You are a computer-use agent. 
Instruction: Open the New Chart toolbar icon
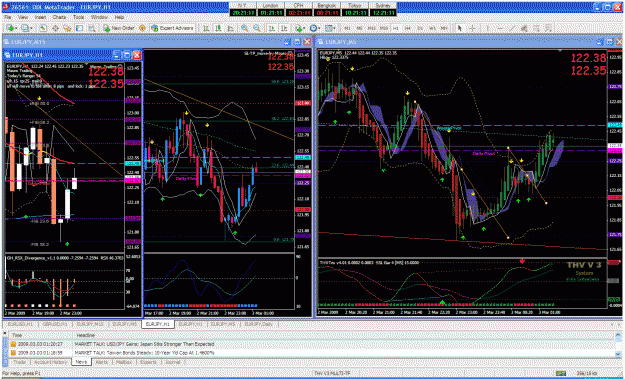10,28
